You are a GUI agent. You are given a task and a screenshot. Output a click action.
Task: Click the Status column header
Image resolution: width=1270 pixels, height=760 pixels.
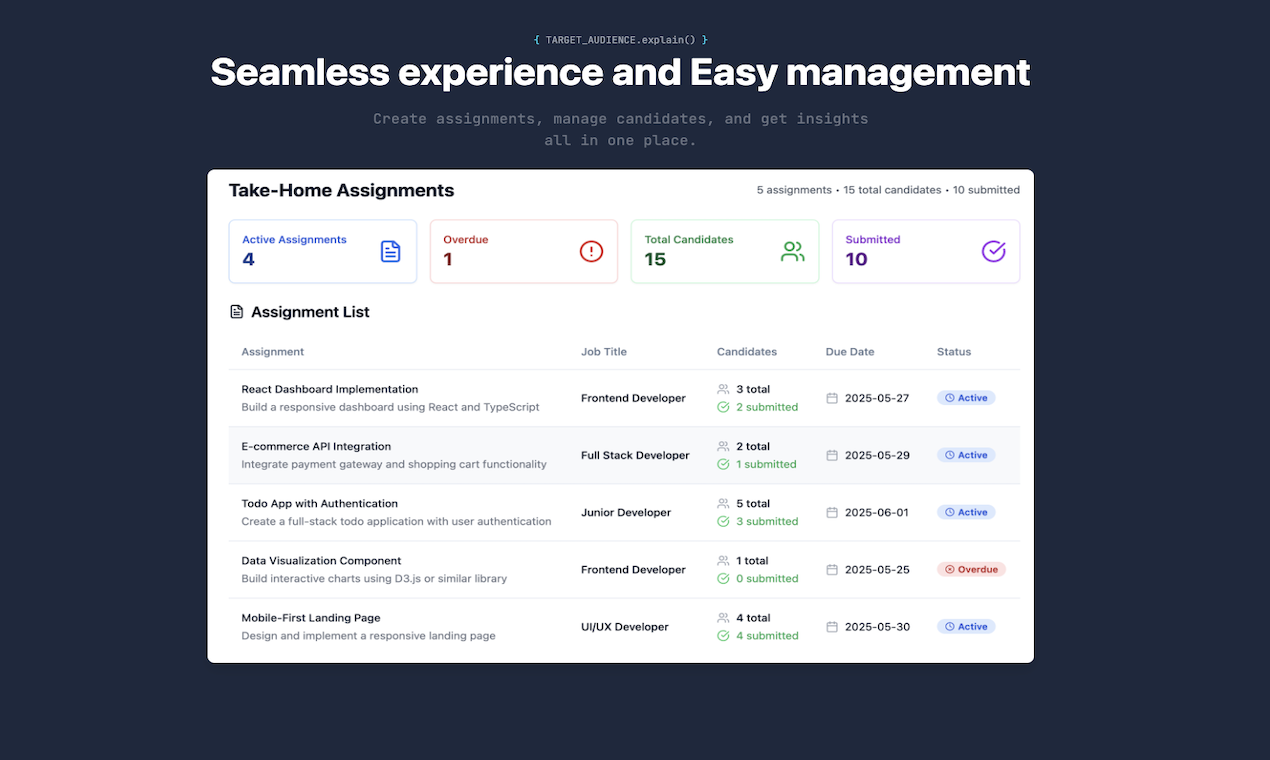point(954,352)
